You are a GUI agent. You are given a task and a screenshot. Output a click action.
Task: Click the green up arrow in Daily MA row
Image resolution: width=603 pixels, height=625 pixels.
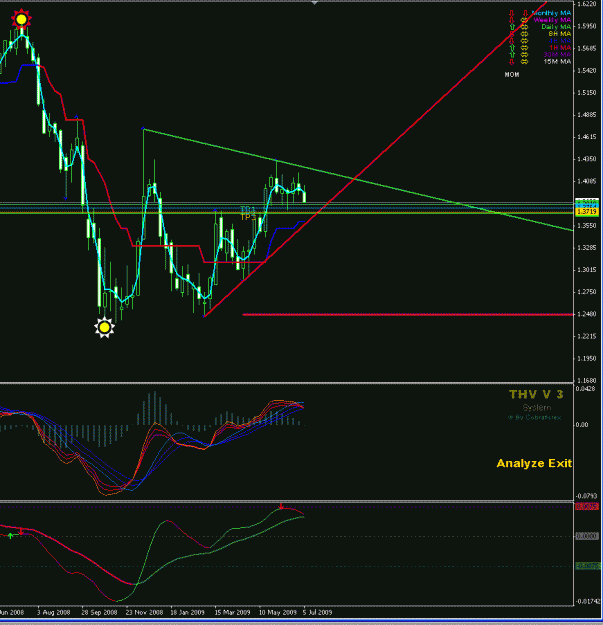(x=512, y=27)
